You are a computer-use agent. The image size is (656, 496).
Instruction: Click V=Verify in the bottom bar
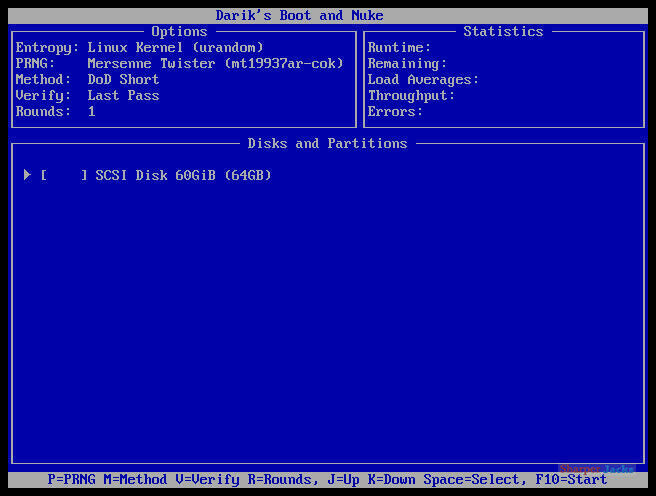coord(207,479)
